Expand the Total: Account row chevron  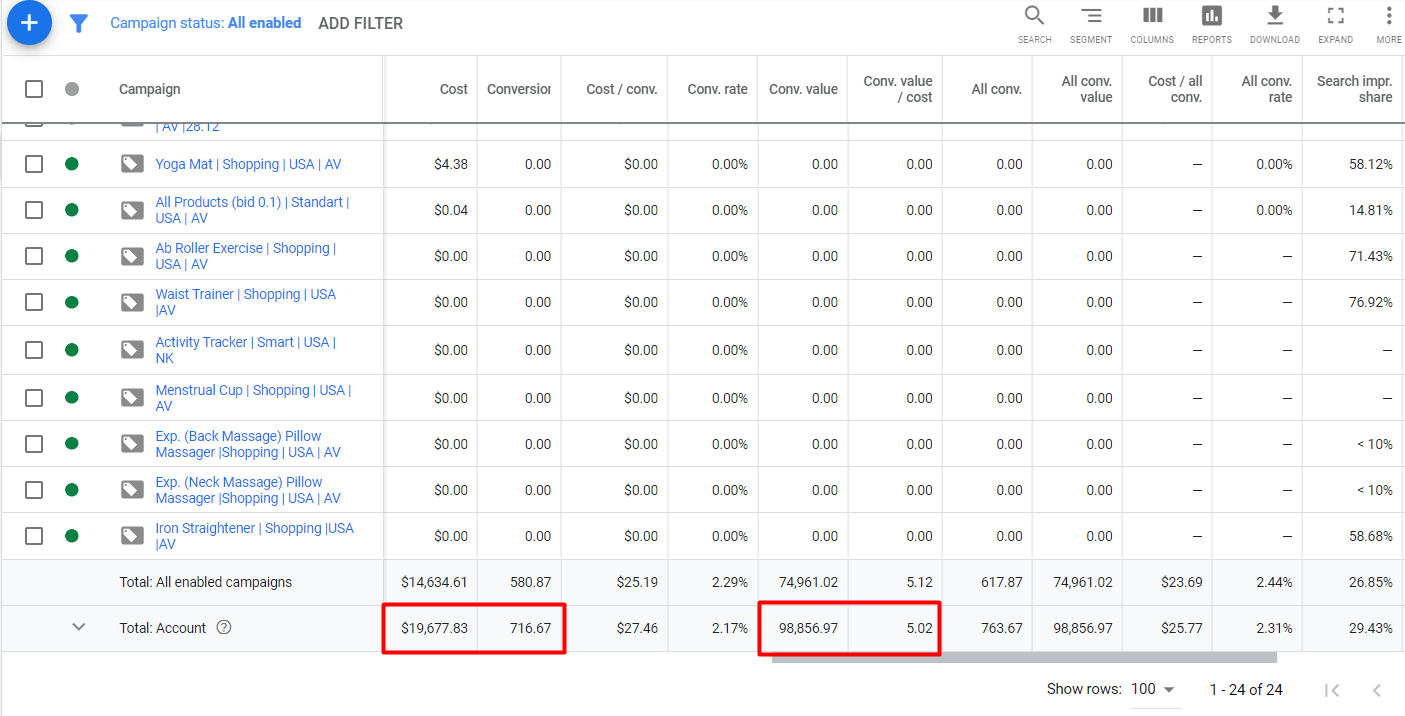click(79, 627)
